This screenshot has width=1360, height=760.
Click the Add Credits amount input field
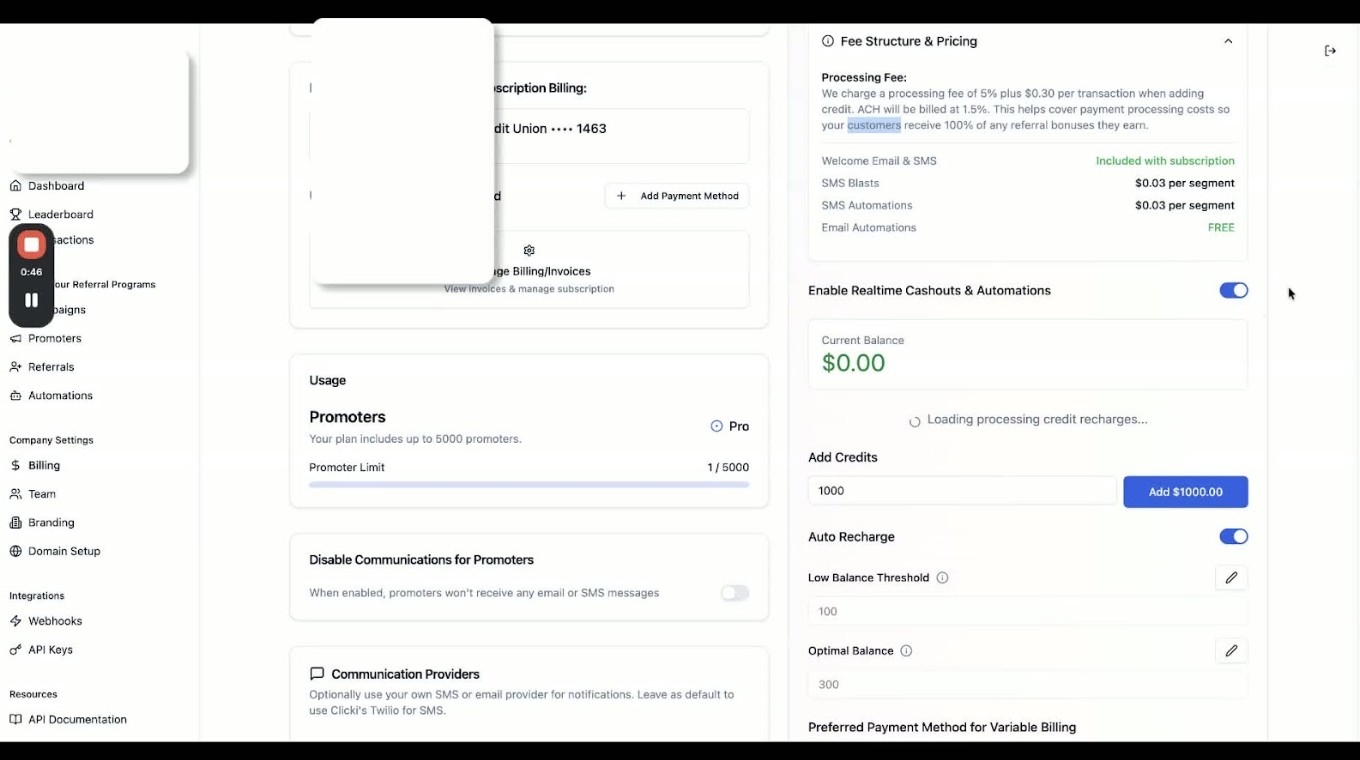pos(961,491)
